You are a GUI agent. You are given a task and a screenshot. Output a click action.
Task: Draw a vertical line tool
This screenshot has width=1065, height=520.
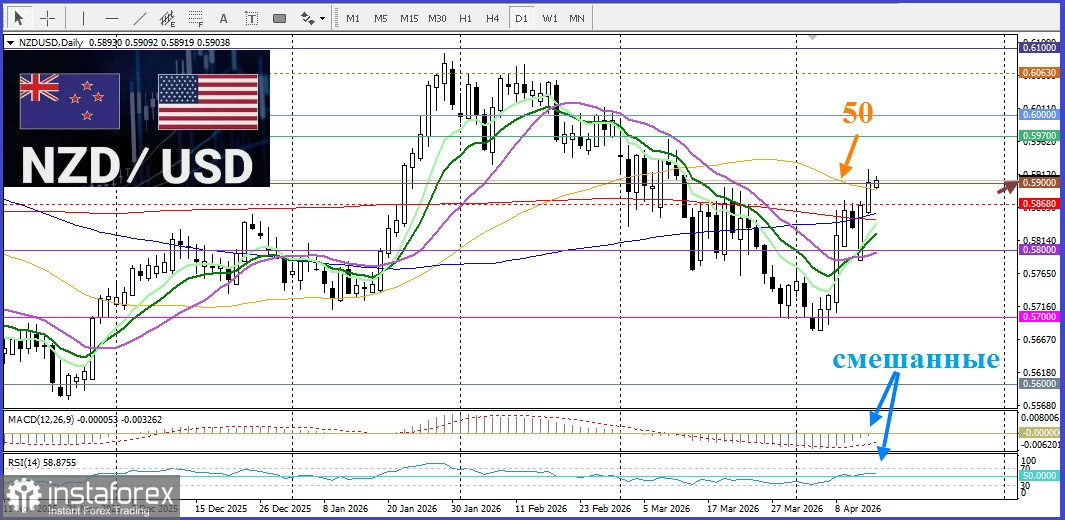83,18
